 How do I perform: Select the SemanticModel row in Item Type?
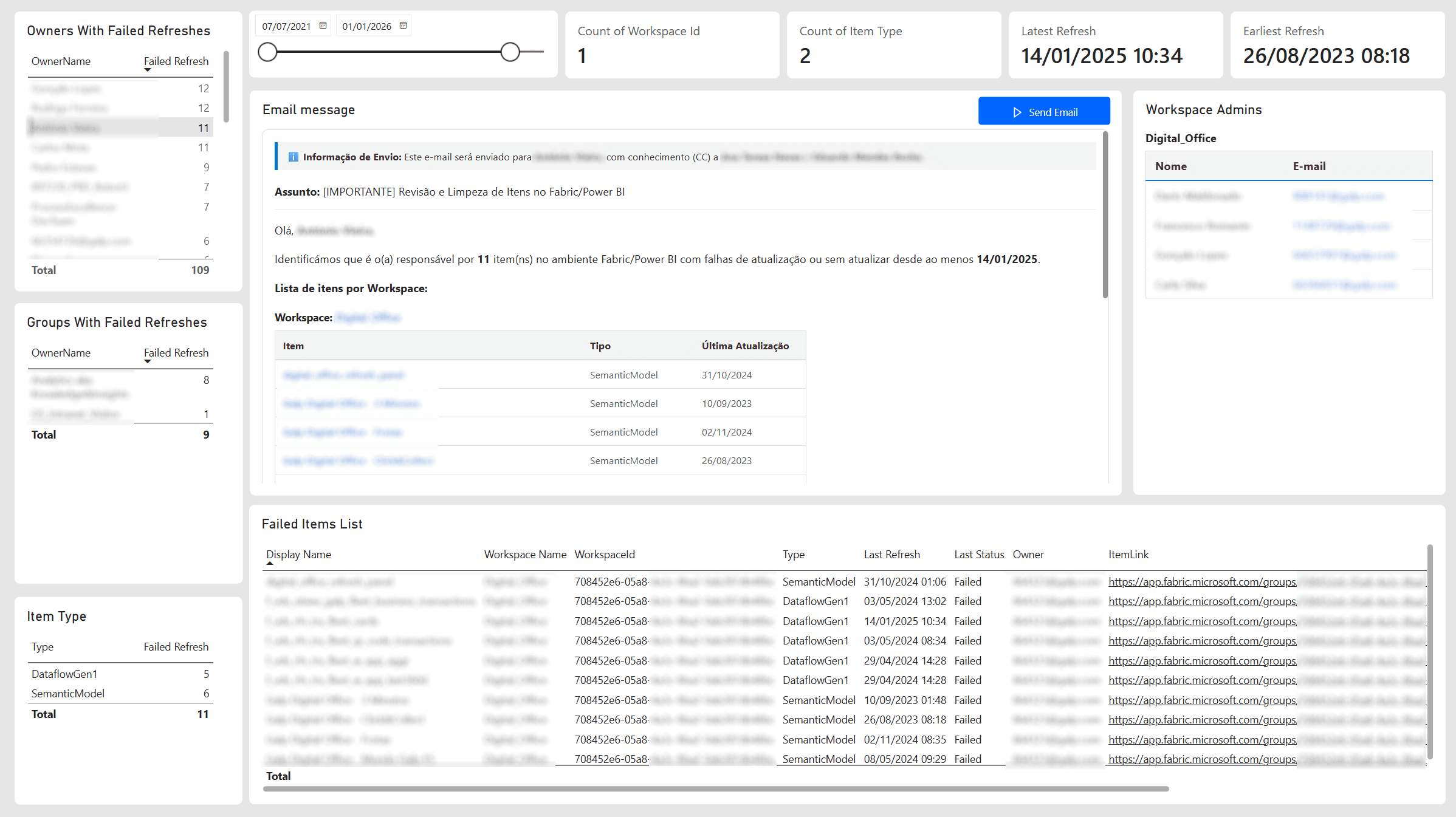(120, 693)
